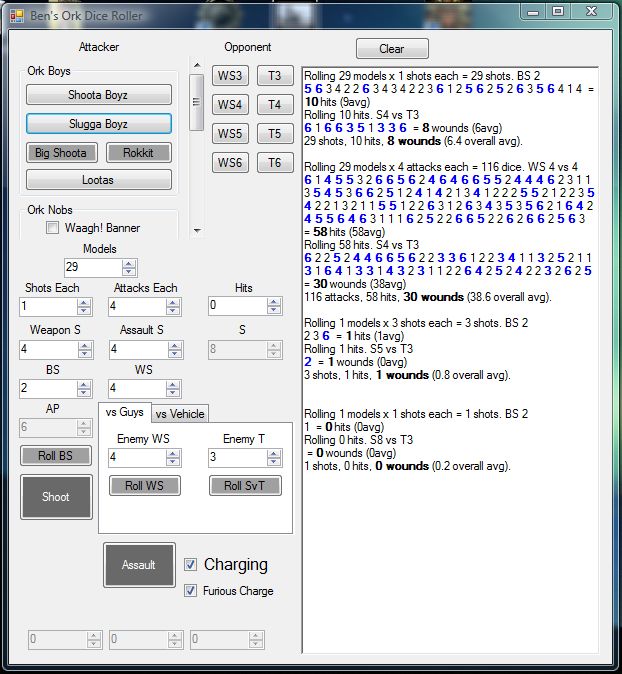Click the attacker list scrollbar thumb
Viewport: 622px width, 674px height.
(x=196, y=102)
